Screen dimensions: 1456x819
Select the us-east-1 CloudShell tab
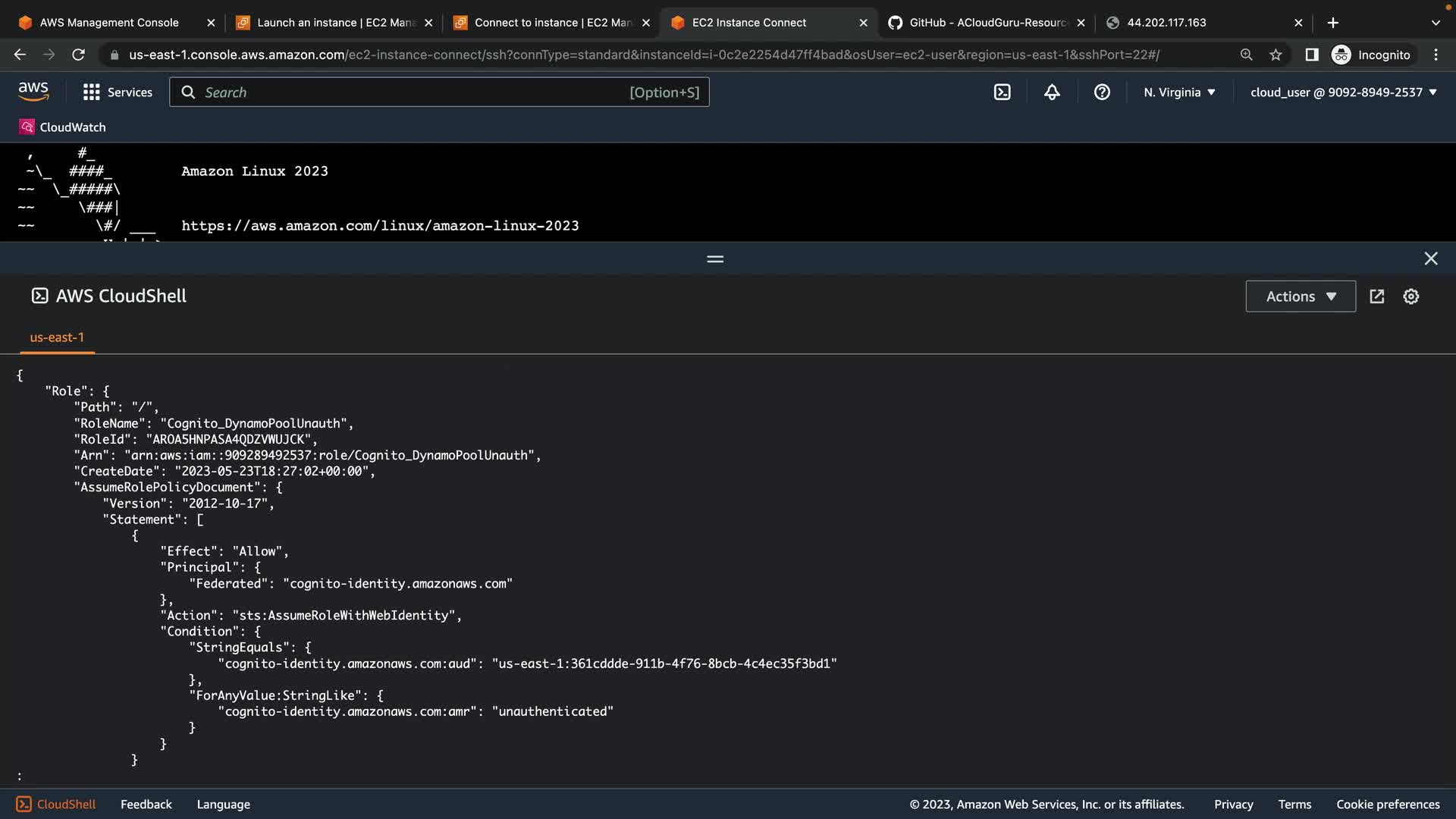[x=57, y=337]
